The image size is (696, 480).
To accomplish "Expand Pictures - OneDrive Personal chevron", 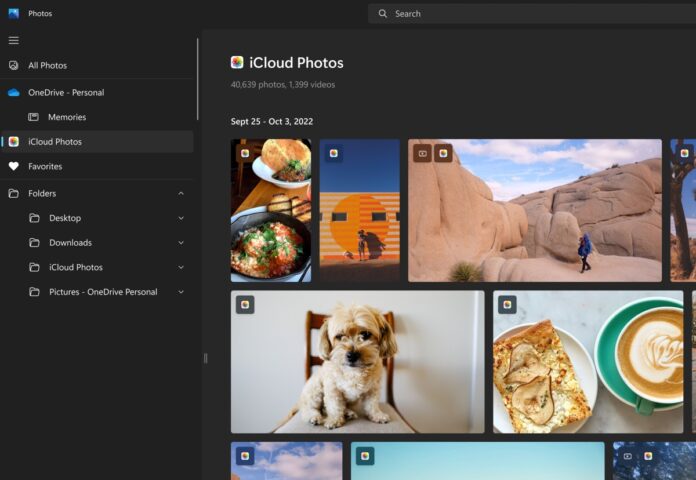I will pos(181,292).
